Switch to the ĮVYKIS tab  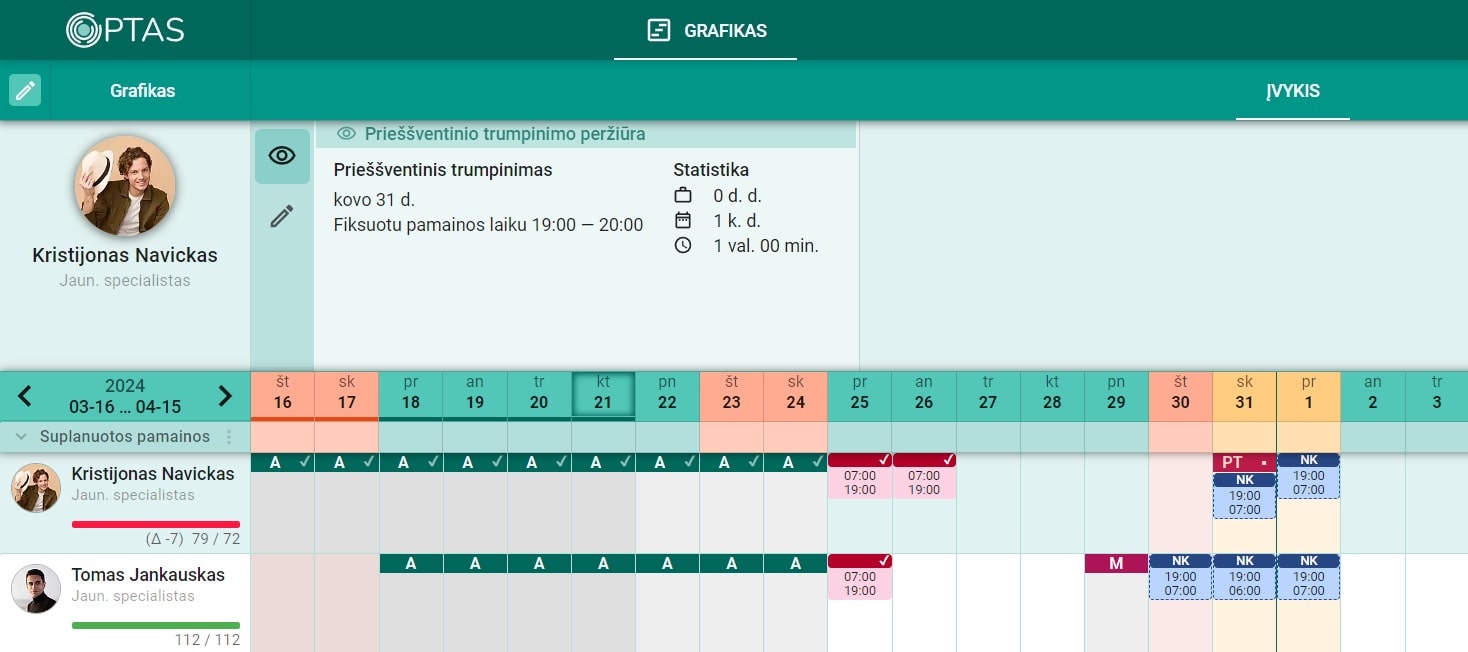coord(1293,91)
